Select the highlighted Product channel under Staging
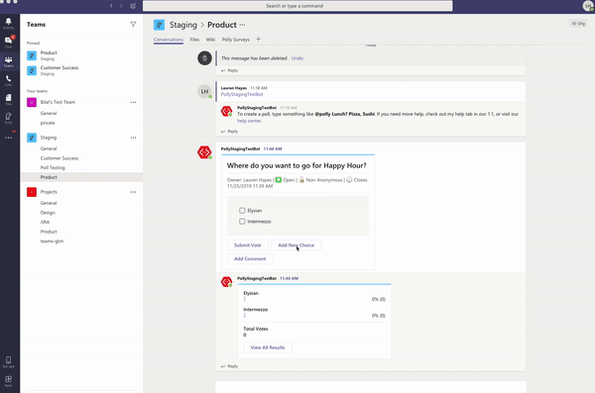The width and height of the screenshot is (595, 393). click(x=81, y=177)
